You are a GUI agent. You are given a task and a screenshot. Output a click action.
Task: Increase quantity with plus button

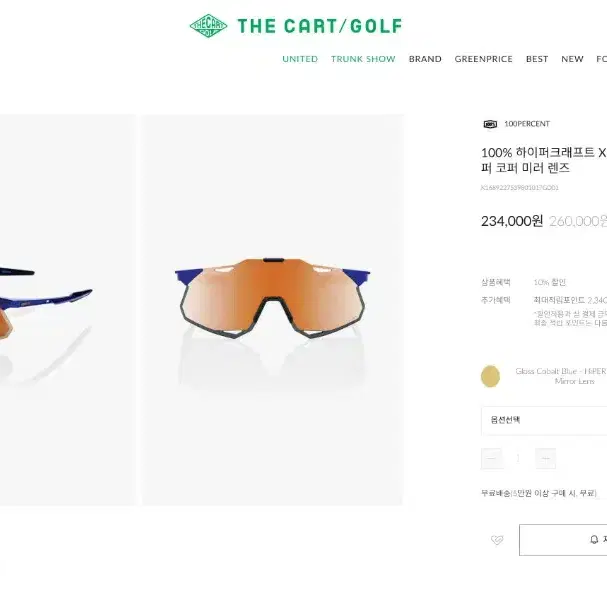pos(545,458)
